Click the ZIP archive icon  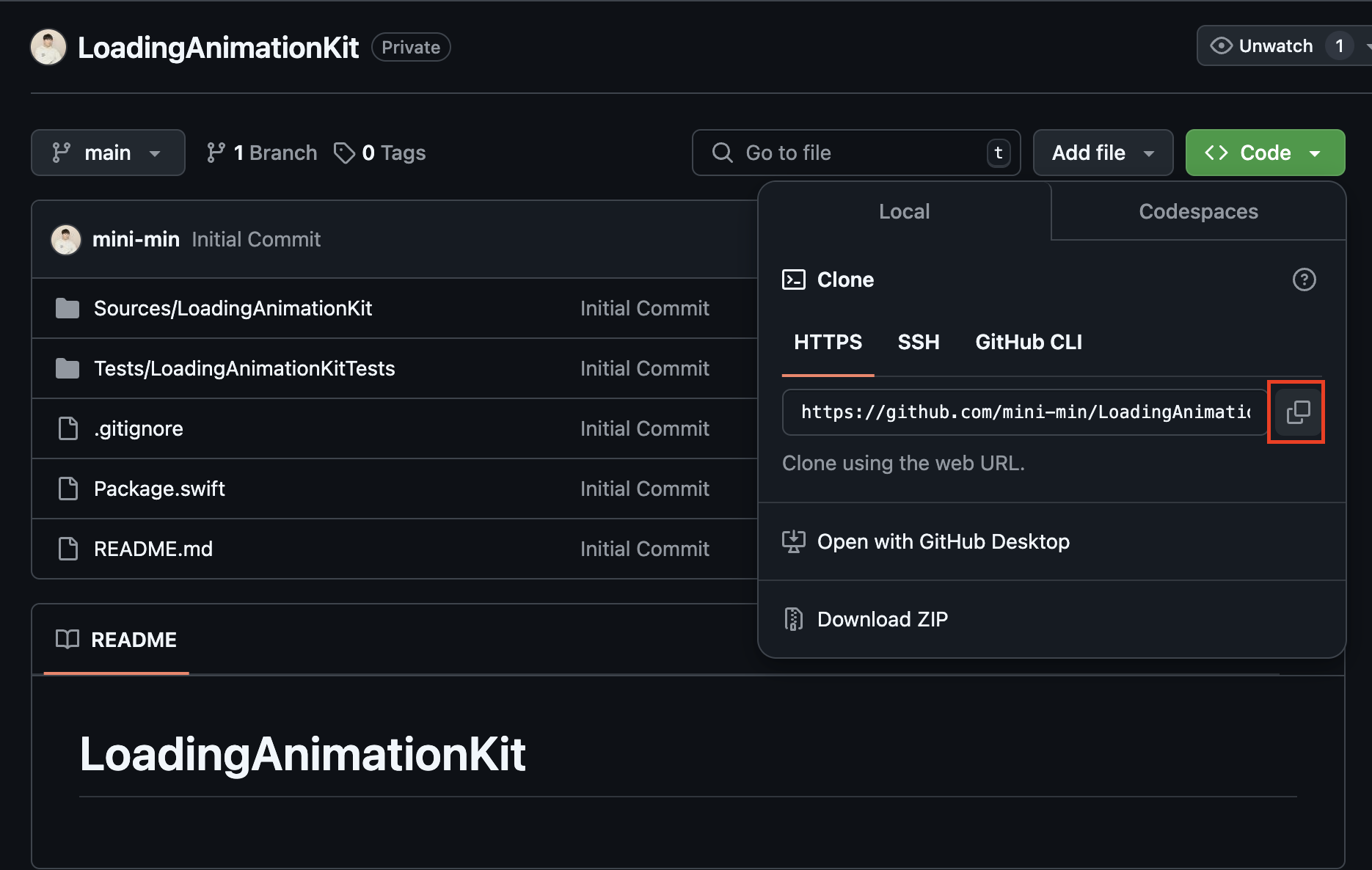point(794,619)
